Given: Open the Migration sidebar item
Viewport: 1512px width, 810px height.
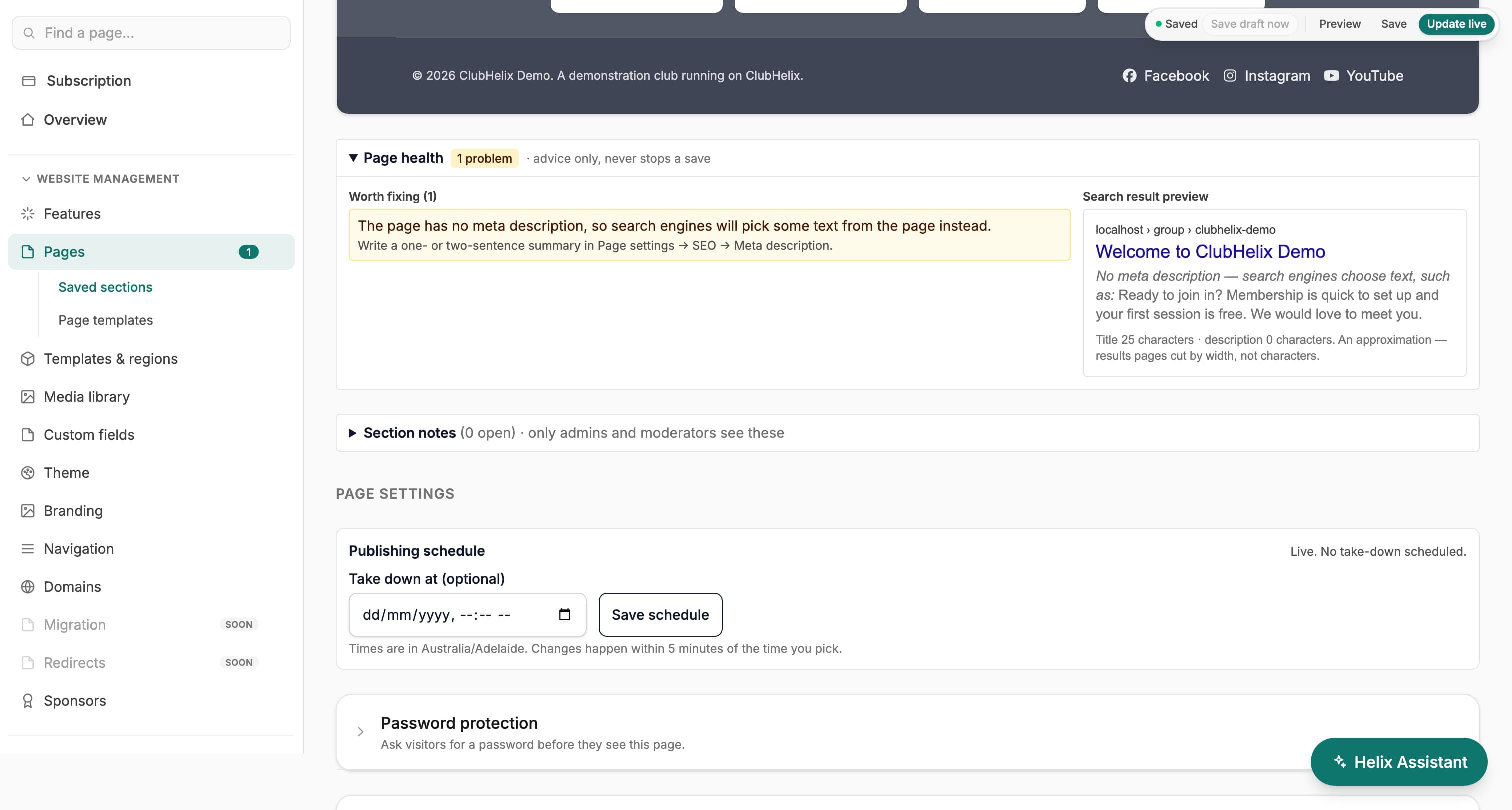Looking at the screenshot, I should [151, 624].
